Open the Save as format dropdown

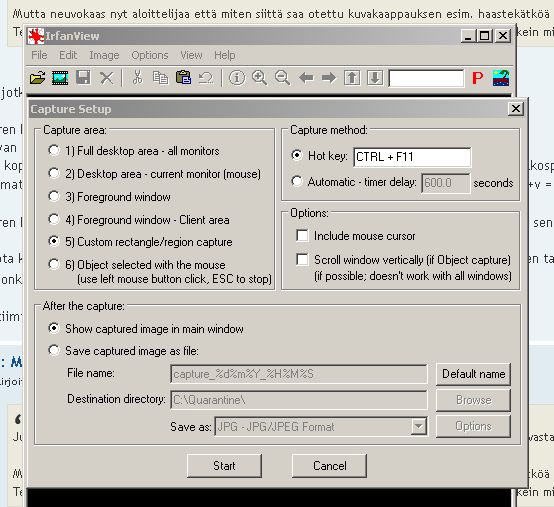click(x=419, y=426)
